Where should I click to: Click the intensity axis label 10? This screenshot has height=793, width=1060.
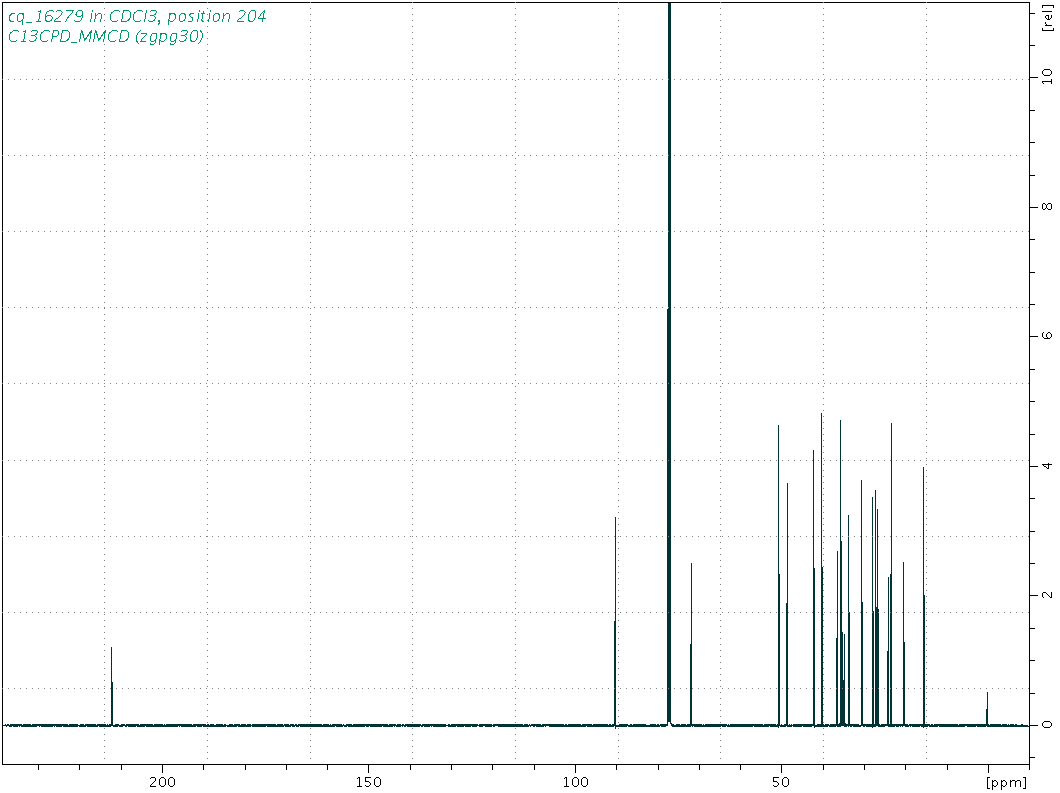1047,77
